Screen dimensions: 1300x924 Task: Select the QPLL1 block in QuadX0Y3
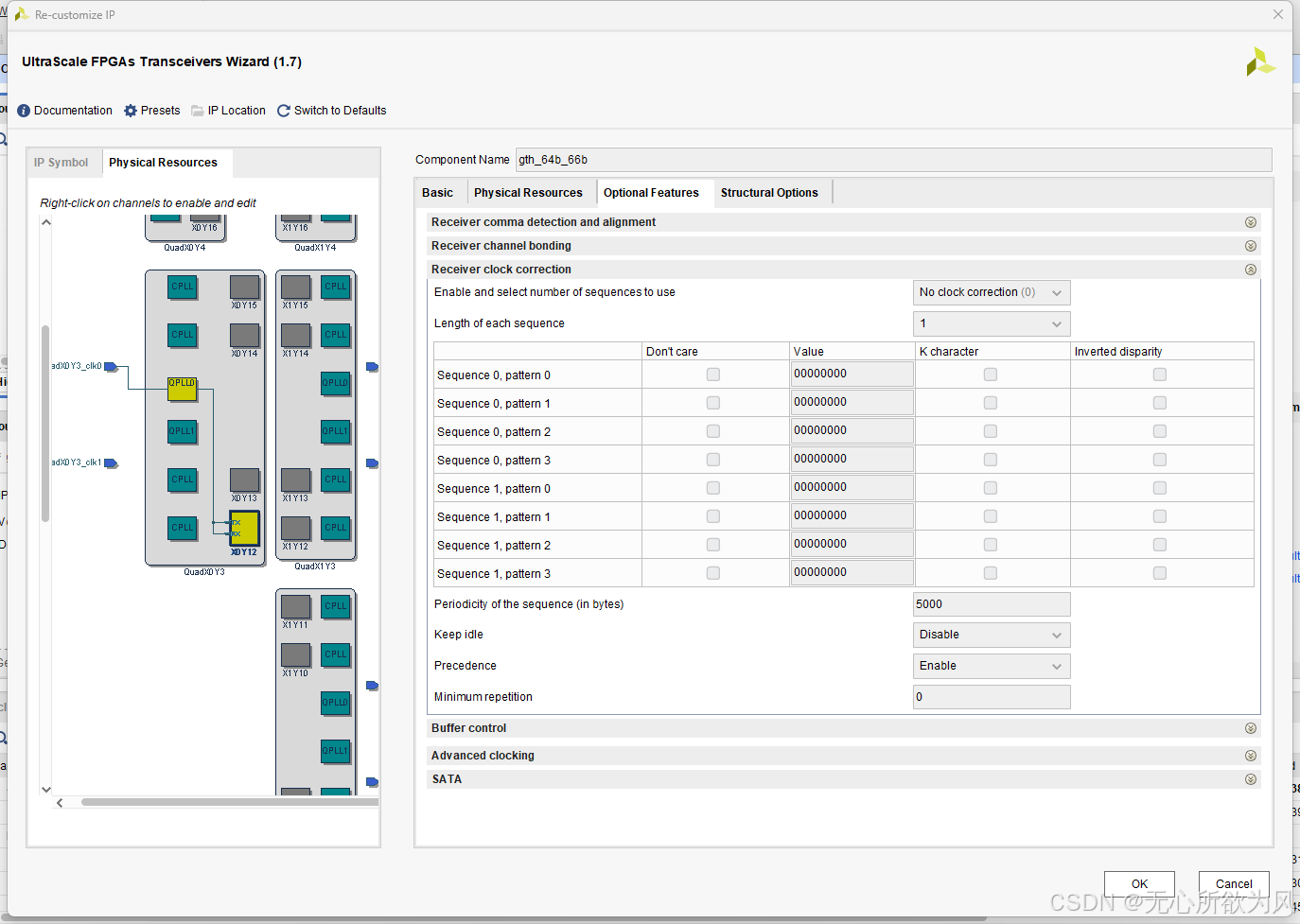183,432
